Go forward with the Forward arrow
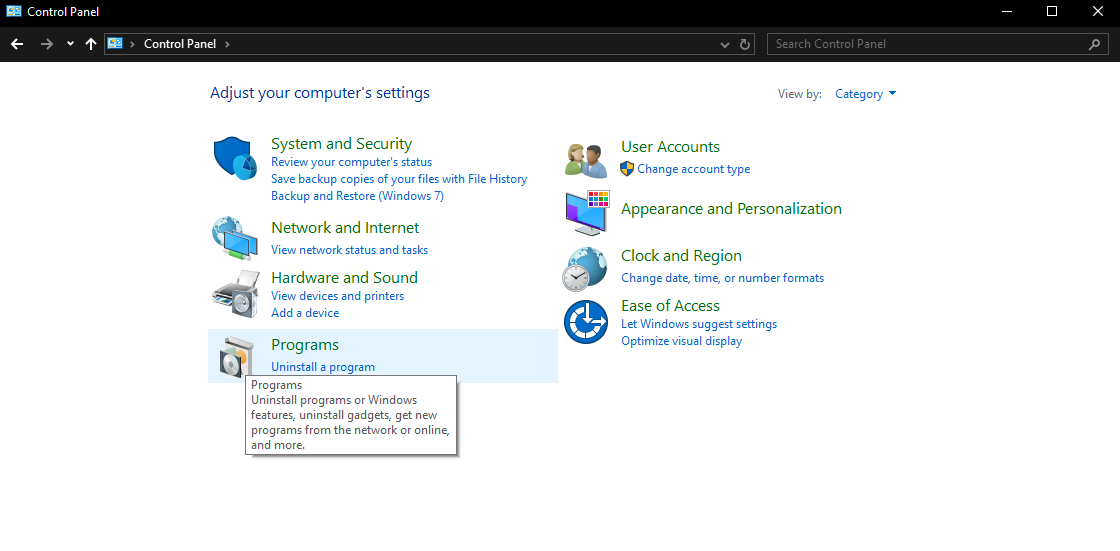Image resolution: width=1120 pixels, height=551 pixels. [x=47, y=44]
